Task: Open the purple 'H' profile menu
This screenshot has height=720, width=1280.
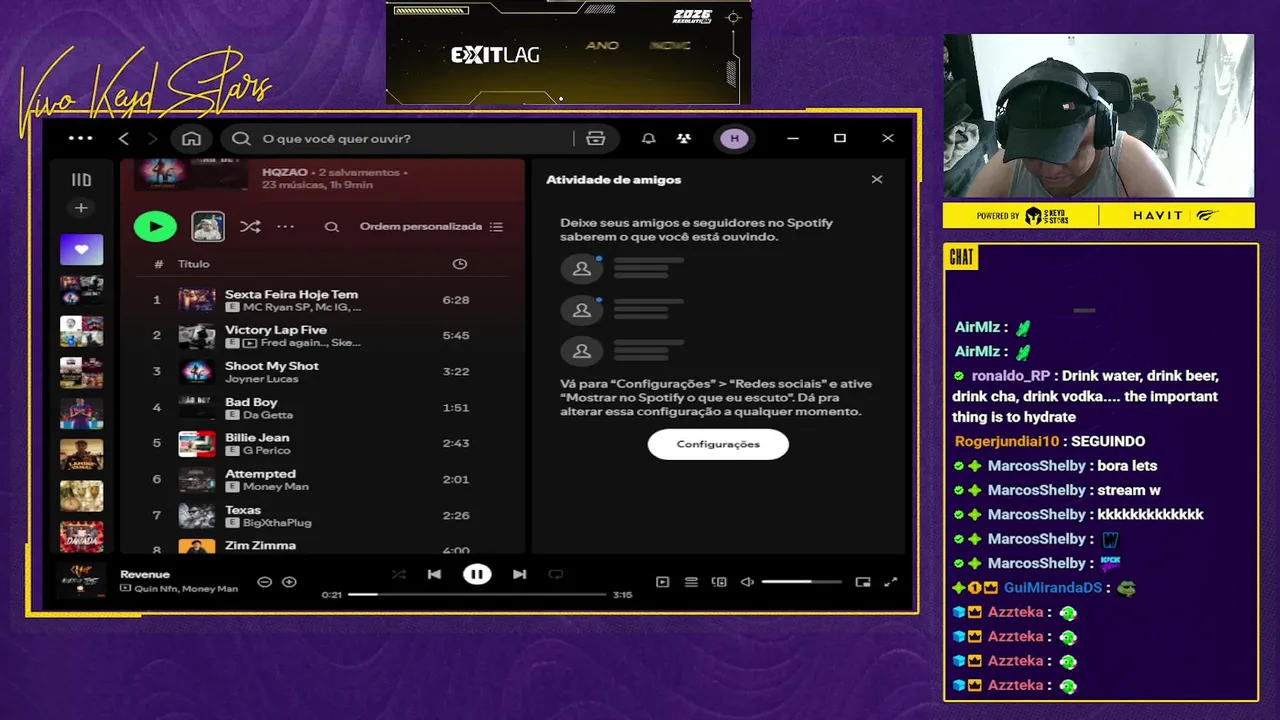Action: pos(735,139)
